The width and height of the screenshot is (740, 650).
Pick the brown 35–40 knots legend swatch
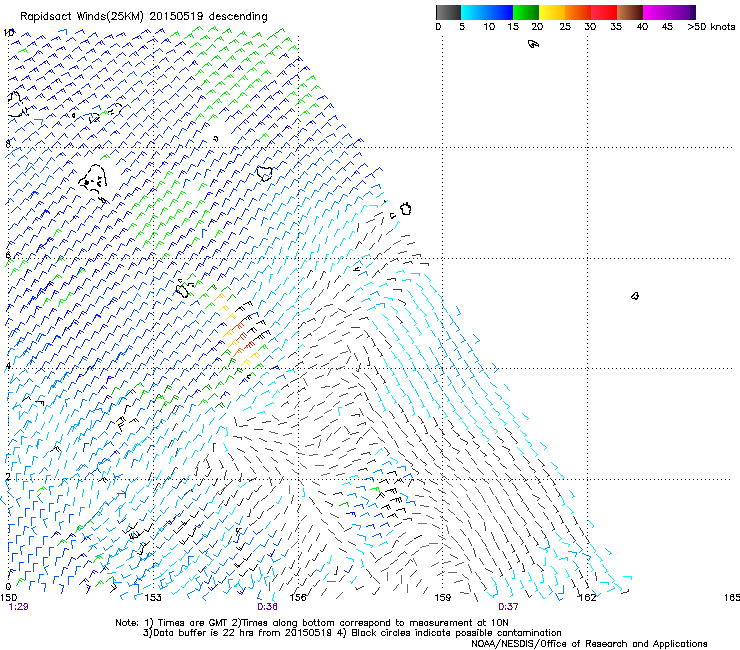tap(630, 12)
